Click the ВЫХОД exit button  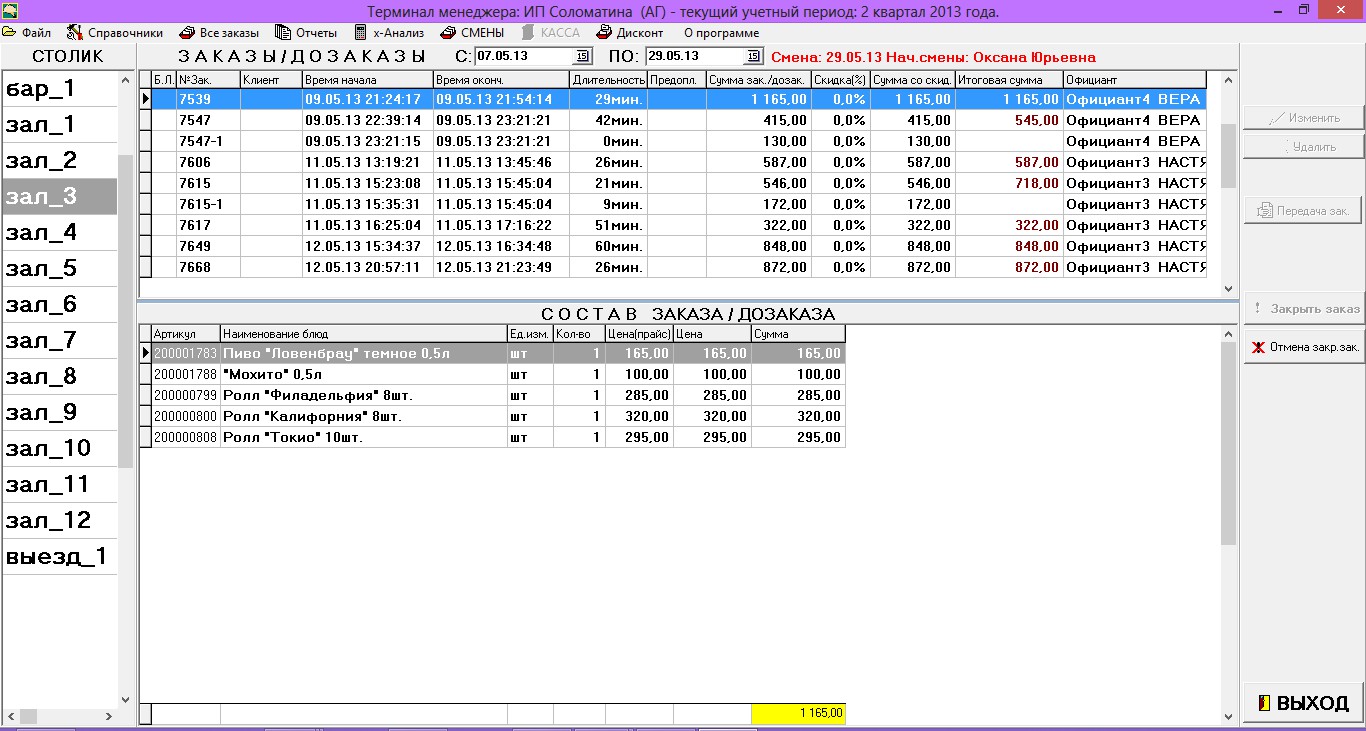click(1304, 703)
